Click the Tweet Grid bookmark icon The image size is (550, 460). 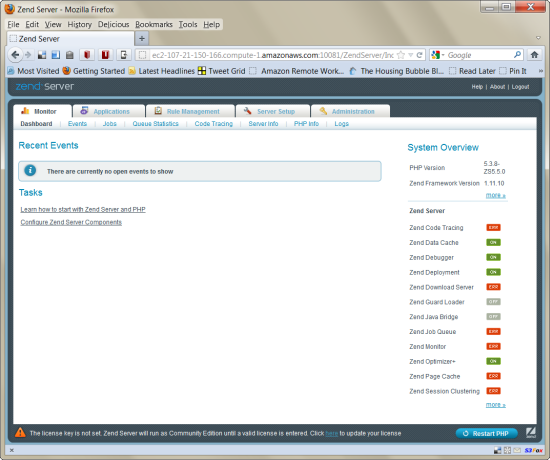click(202, 71)
